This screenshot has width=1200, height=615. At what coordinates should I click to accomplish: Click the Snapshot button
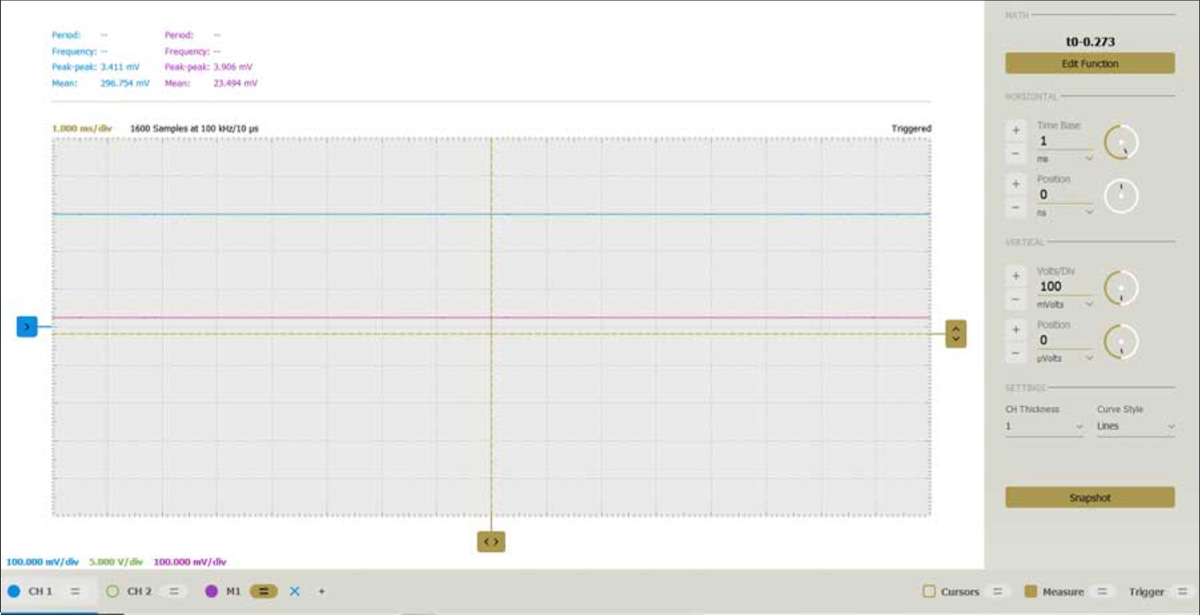(x=1090, y=497)
